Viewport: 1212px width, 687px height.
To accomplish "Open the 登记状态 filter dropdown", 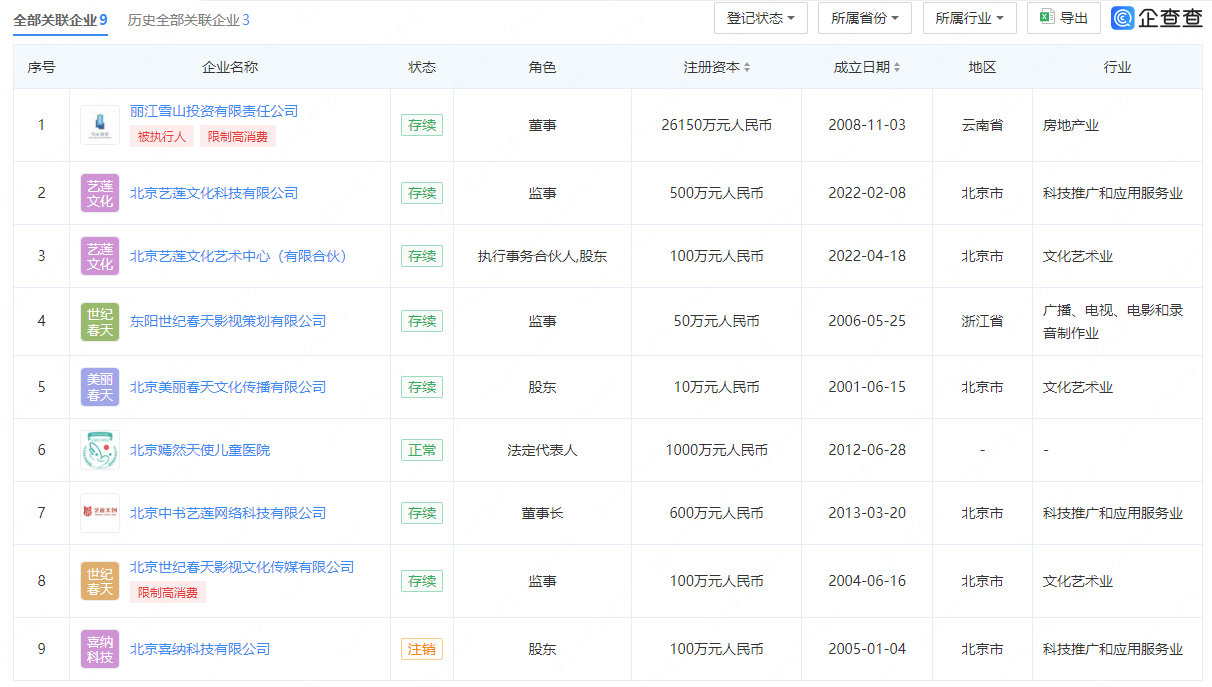I will point(761,18).
